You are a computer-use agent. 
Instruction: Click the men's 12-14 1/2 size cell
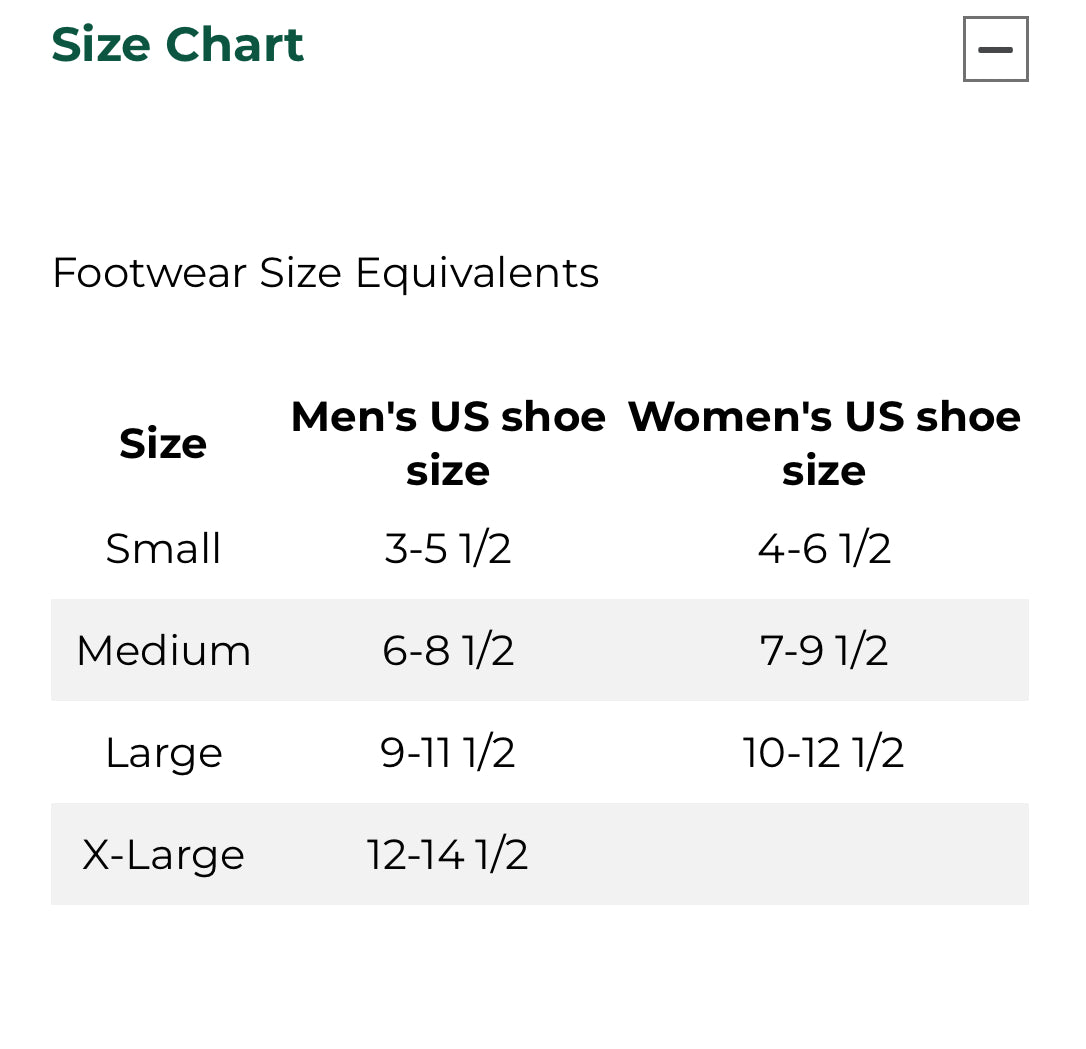coord(448,855)
